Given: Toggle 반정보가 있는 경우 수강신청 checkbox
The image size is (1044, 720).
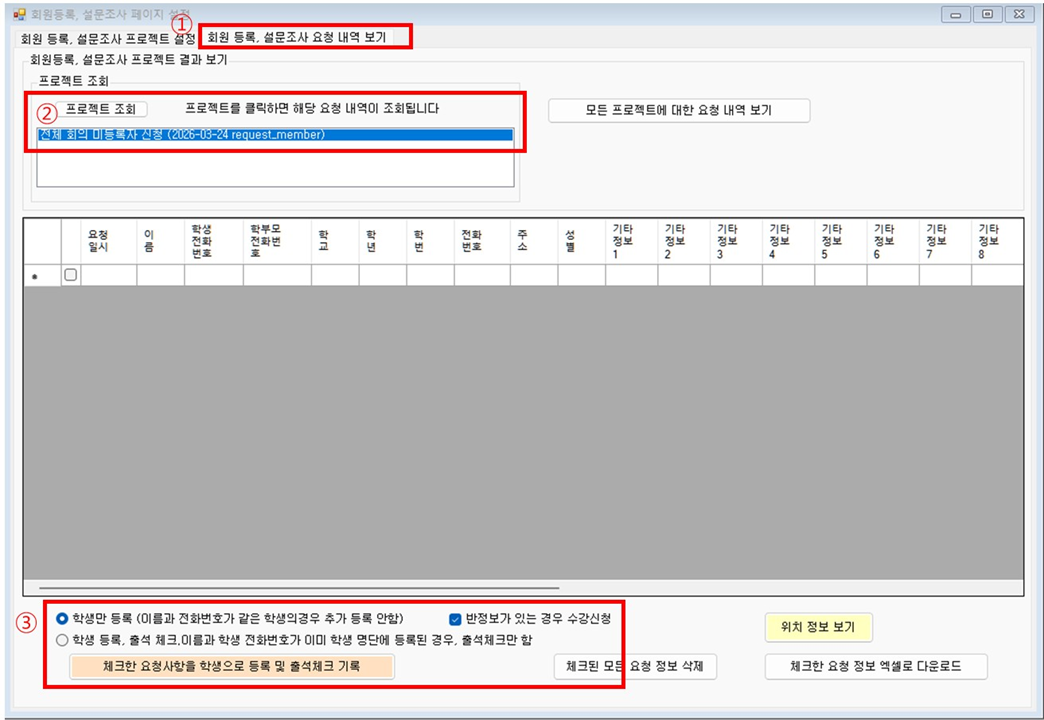Looking at the screenshot, I should [x=456, y=618].
